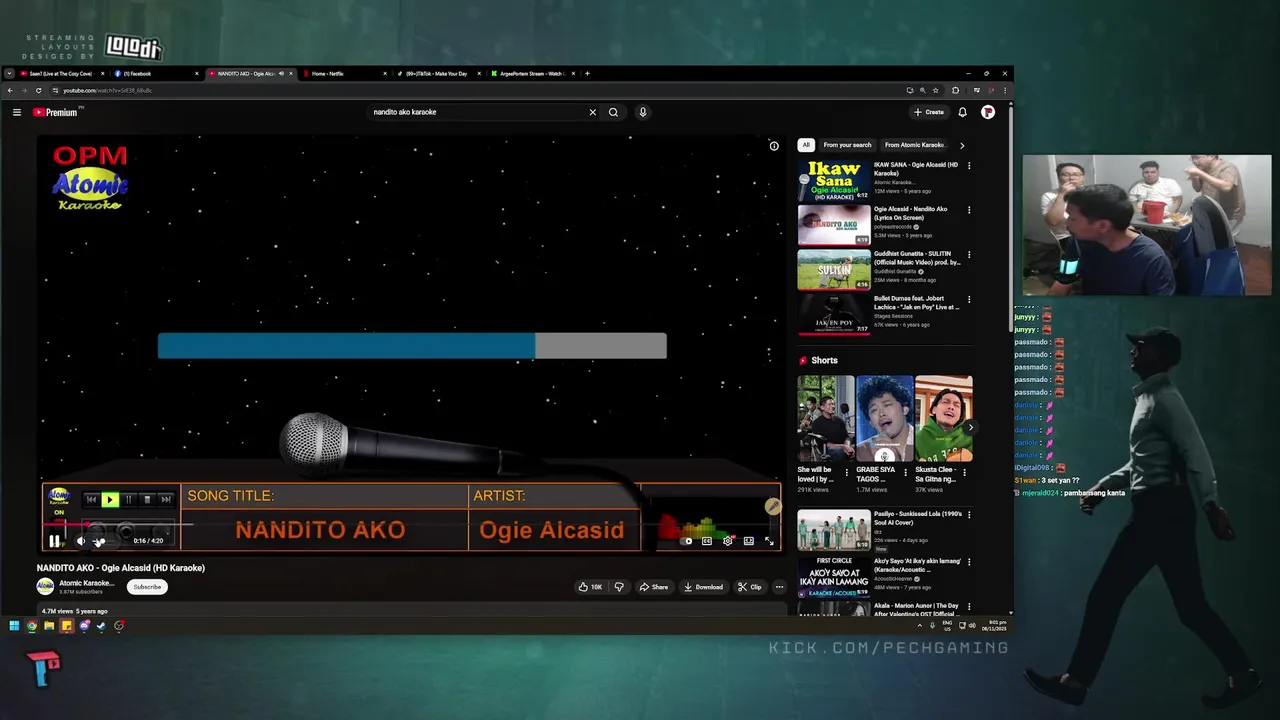Switch to the 'Home - Netflix' tab
Image resolution: width=1280 pixels, height=720 pixels.
point(345,73)
